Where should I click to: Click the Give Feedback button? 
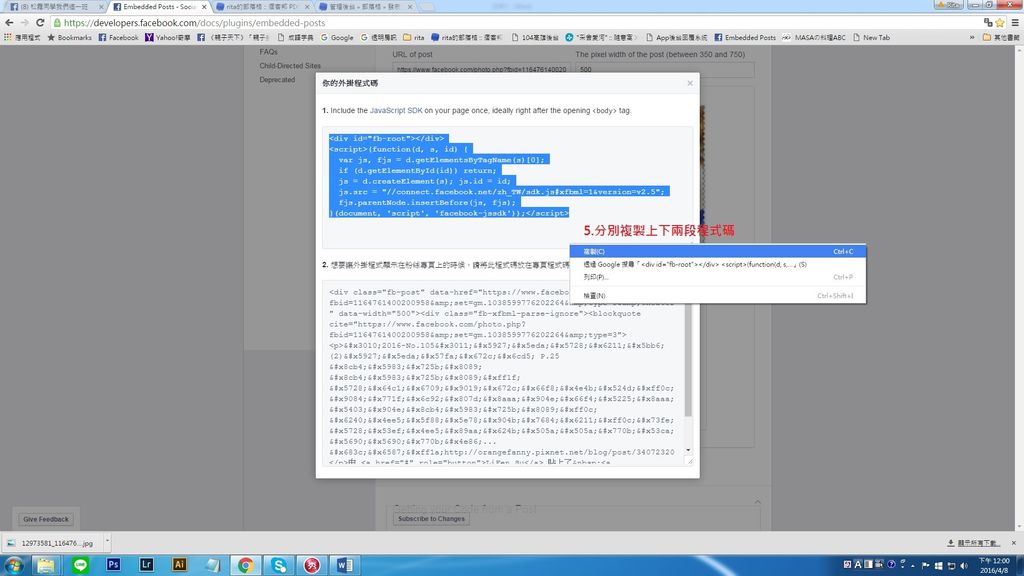click(x=46, y=519)
